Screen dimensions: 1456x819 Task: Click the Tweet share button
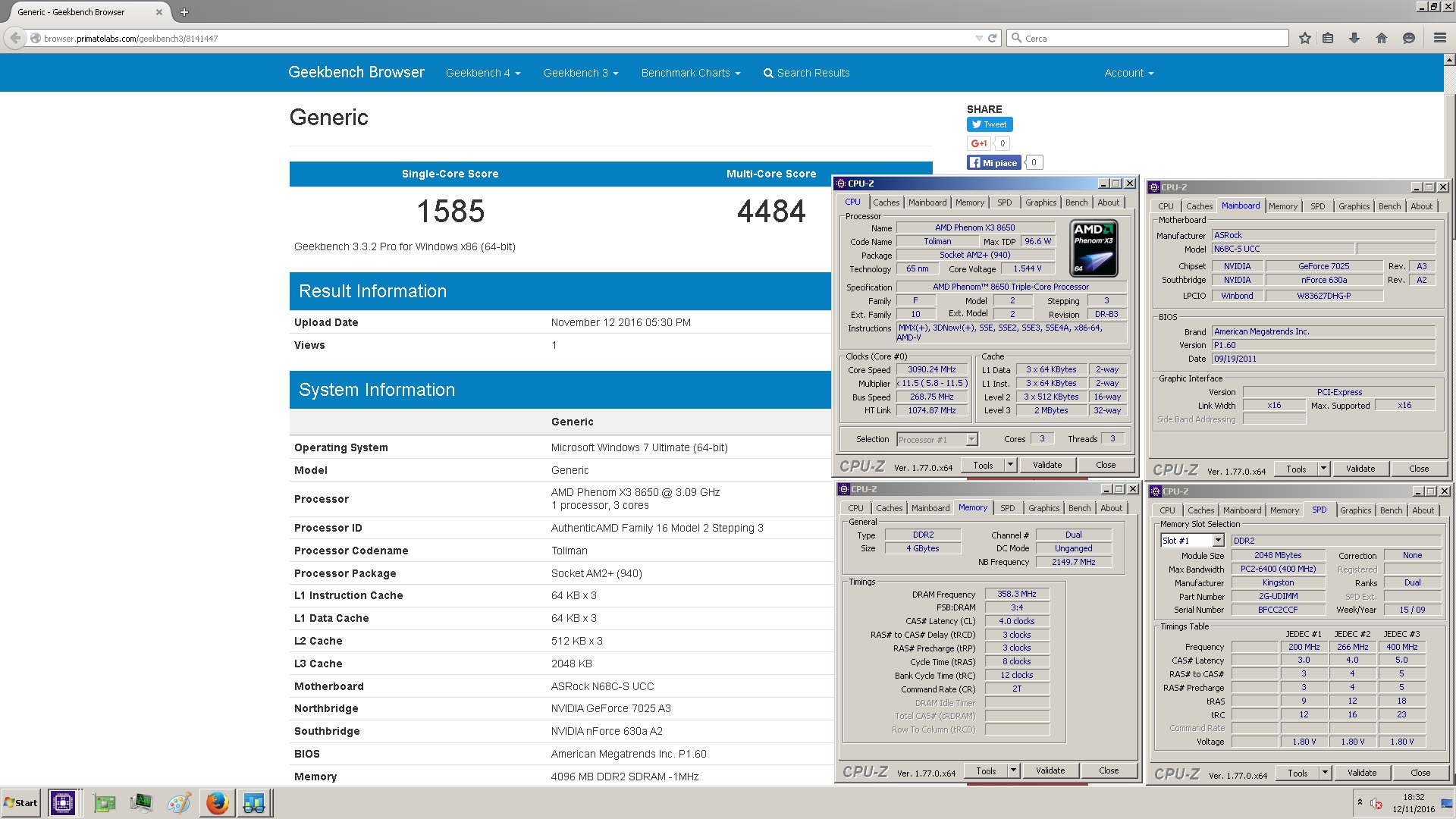990,124
